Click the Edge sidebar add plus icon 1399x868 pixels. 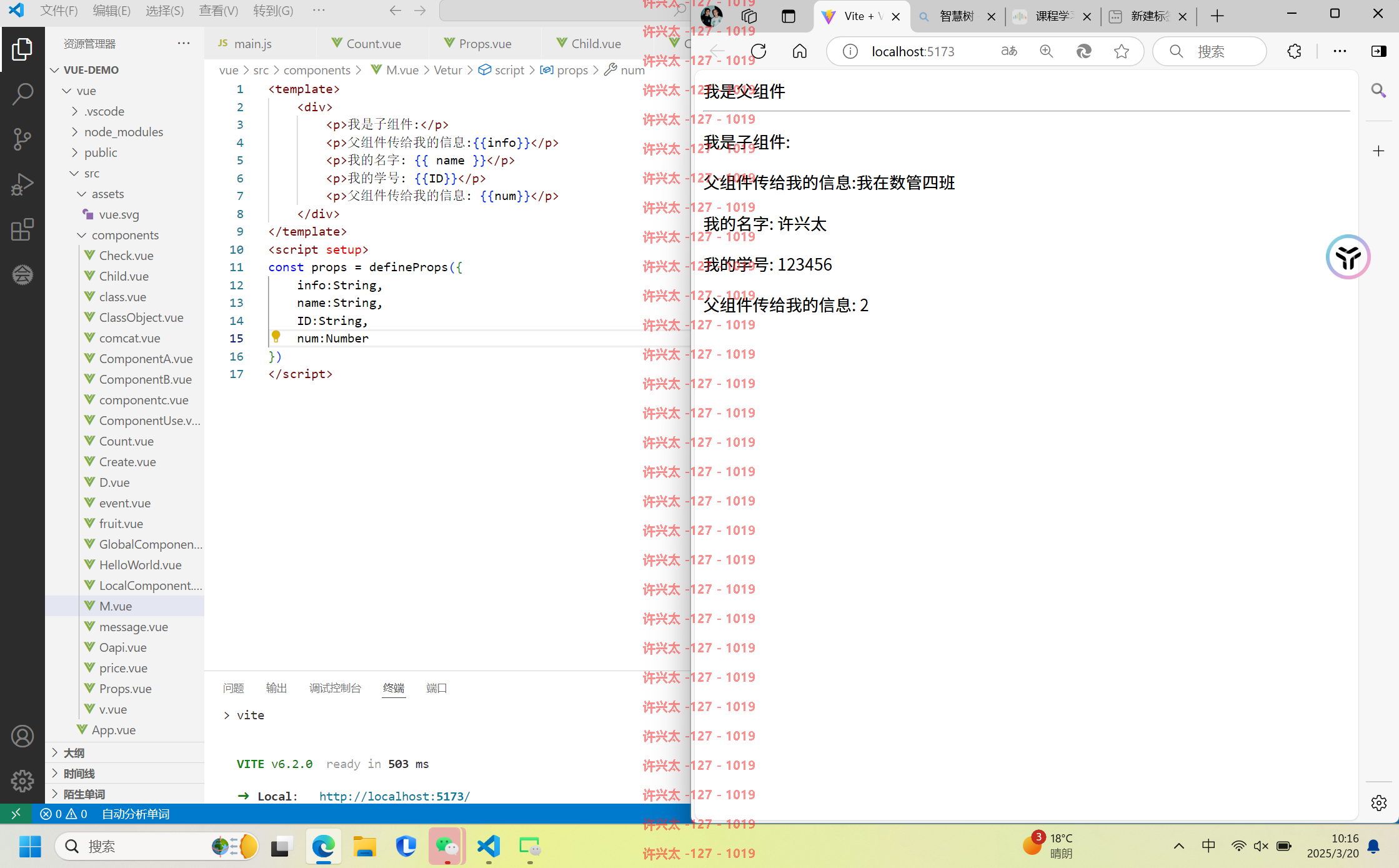point(1378,151)
